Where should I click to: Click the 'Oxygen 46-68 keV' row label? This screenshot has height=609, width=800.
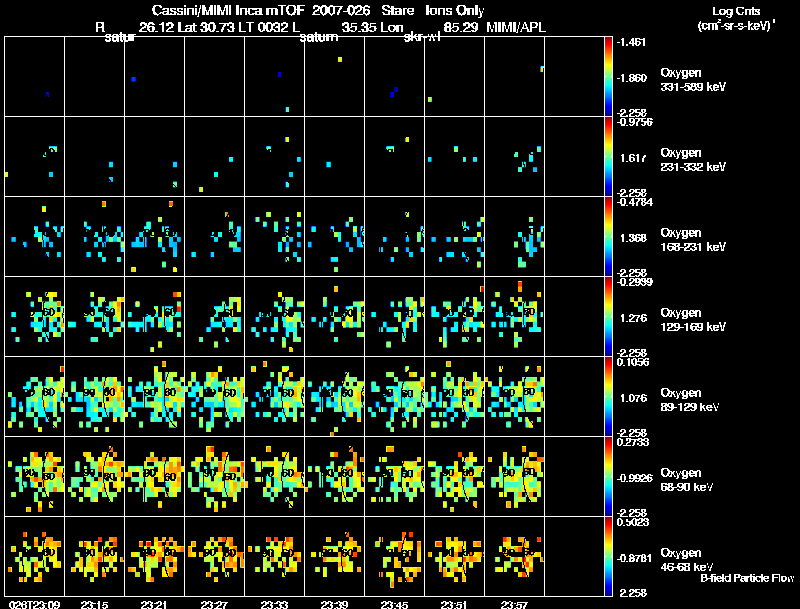[x=687, y=560]
